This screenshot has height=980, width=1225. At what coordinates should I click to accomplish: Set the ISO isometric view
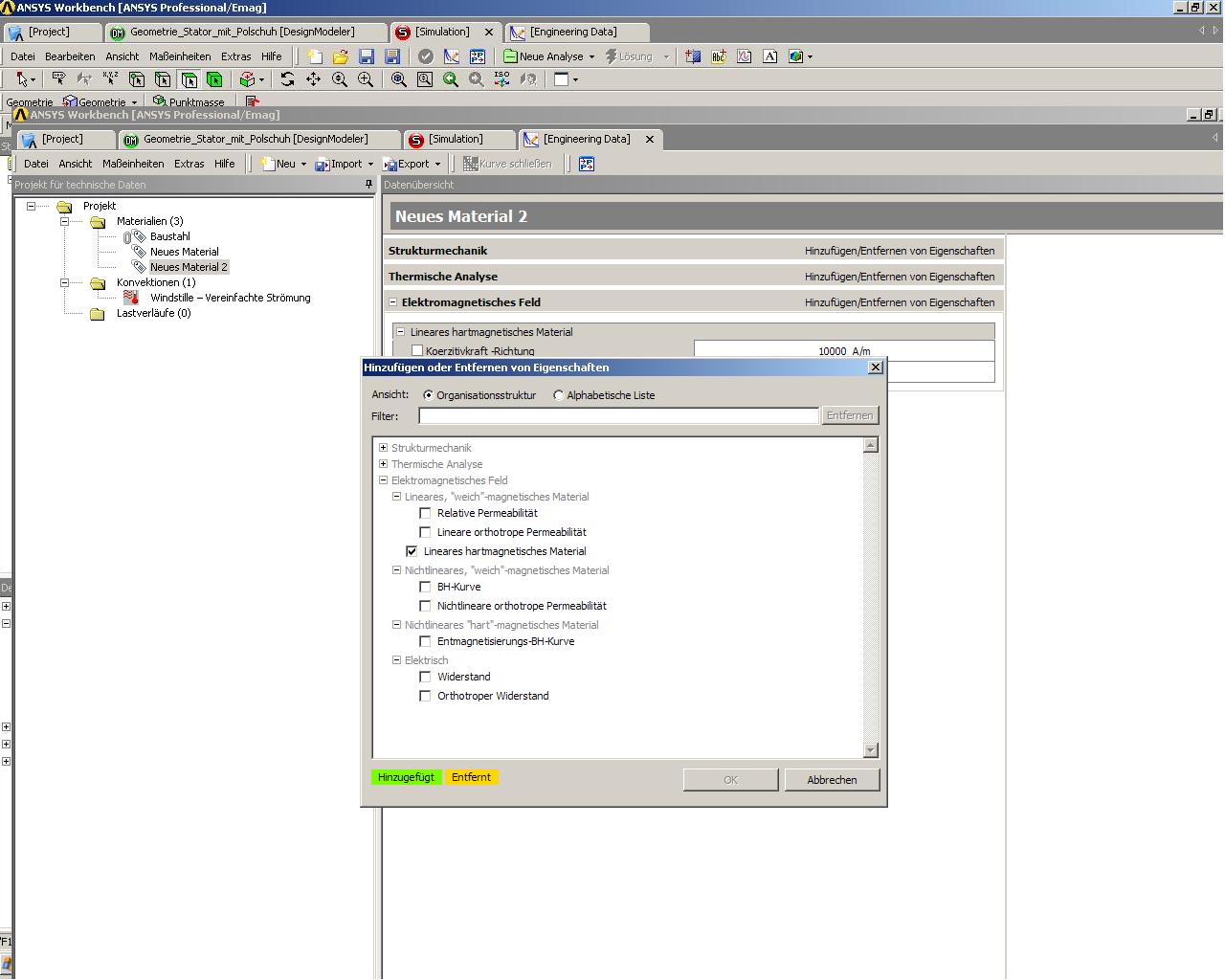pos(501,79)
